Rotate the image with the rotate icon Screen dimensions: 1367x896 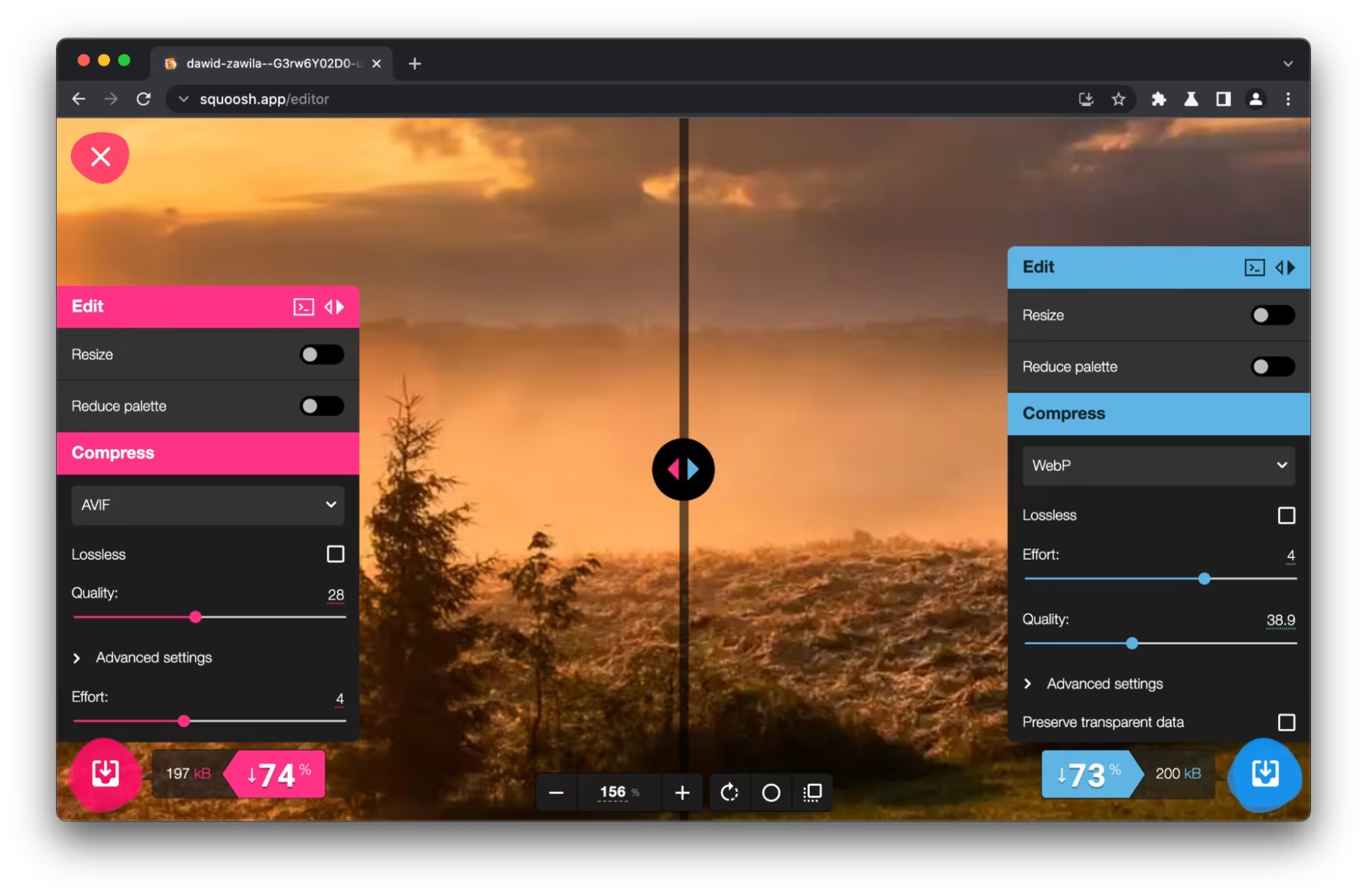pyautogui.click(x=729, y=792)
